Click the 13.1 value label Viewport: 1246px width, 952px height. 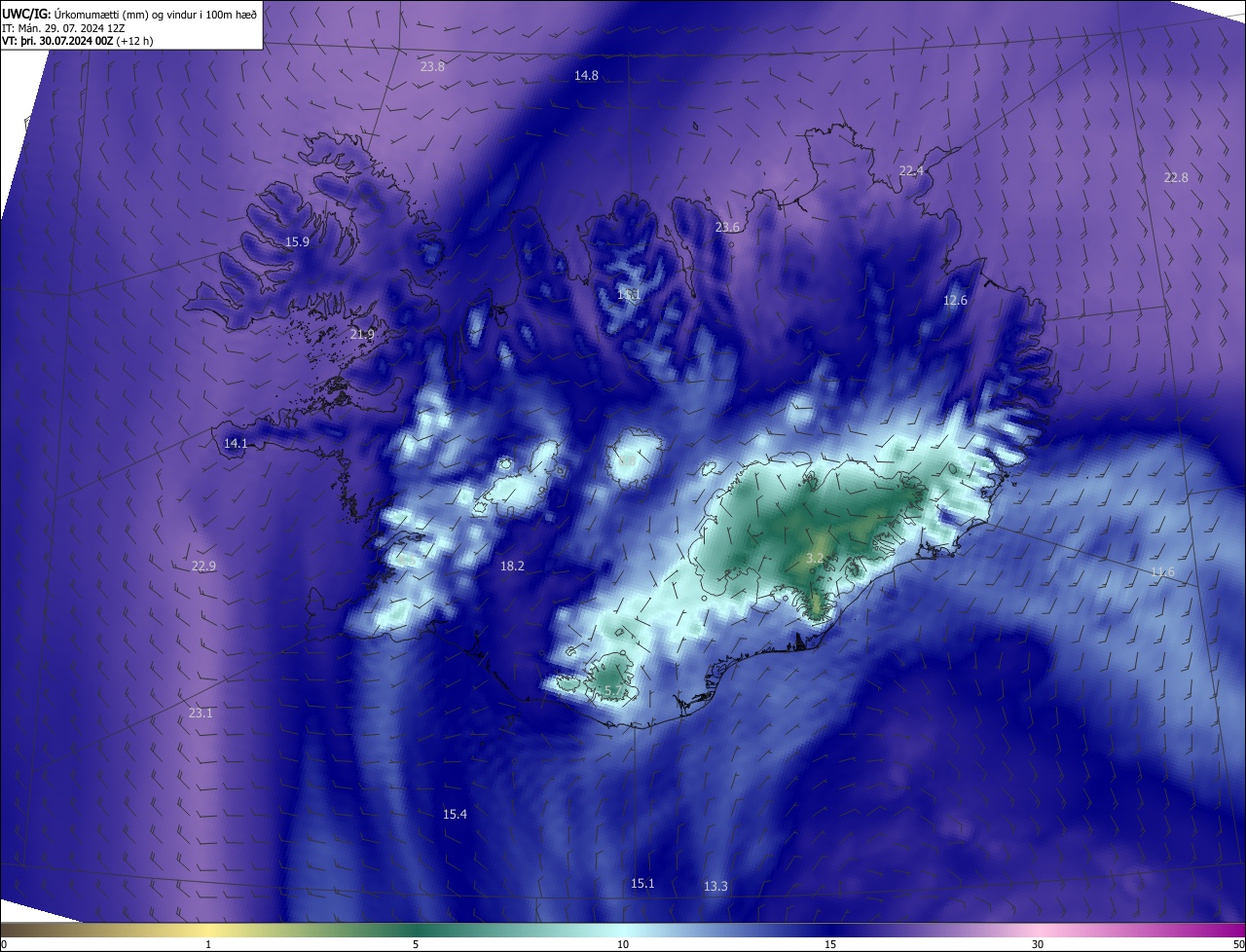click(x=629, y=295)
